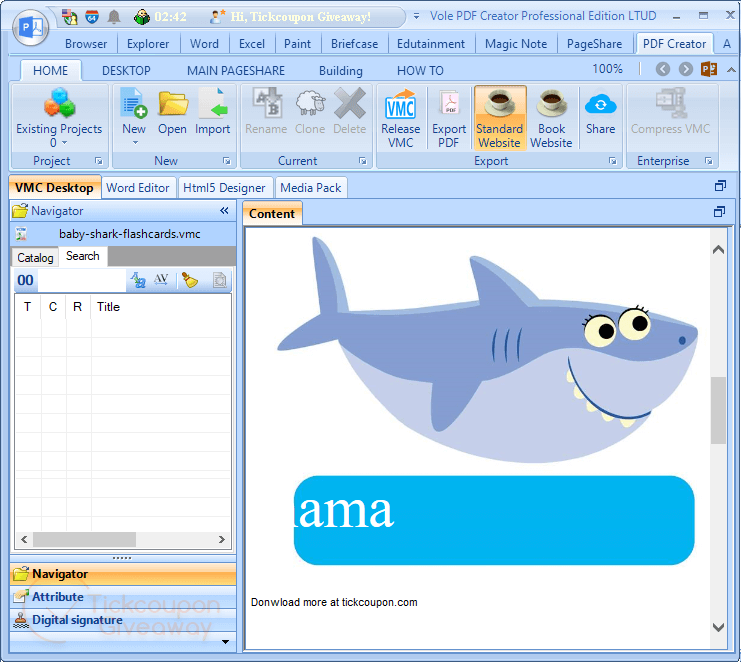Expand the navigation pane options arrow
This screenshot has height=662, width=741.
[225, 642]
